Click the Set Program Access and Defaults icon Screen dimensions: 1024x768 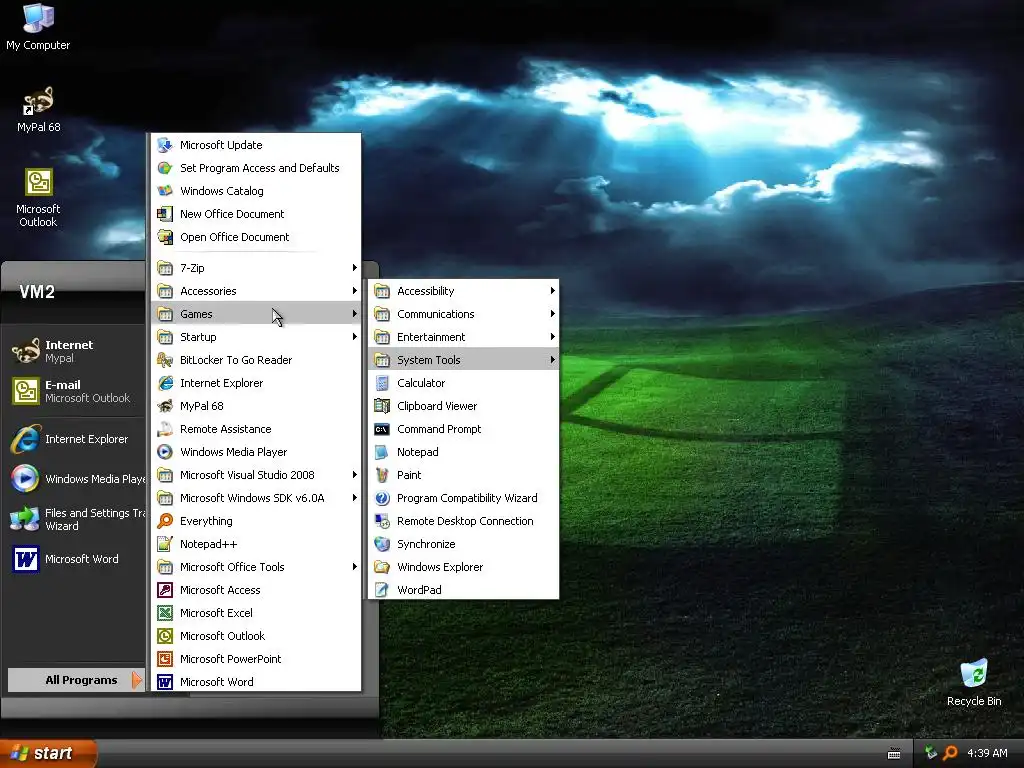(x=165, y=168)
